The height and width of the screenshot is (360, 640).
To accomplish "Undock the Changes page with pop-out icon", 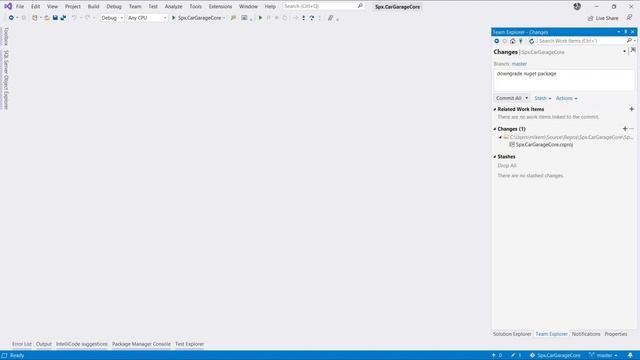I will pyautogui.click(x=633, y=50).
